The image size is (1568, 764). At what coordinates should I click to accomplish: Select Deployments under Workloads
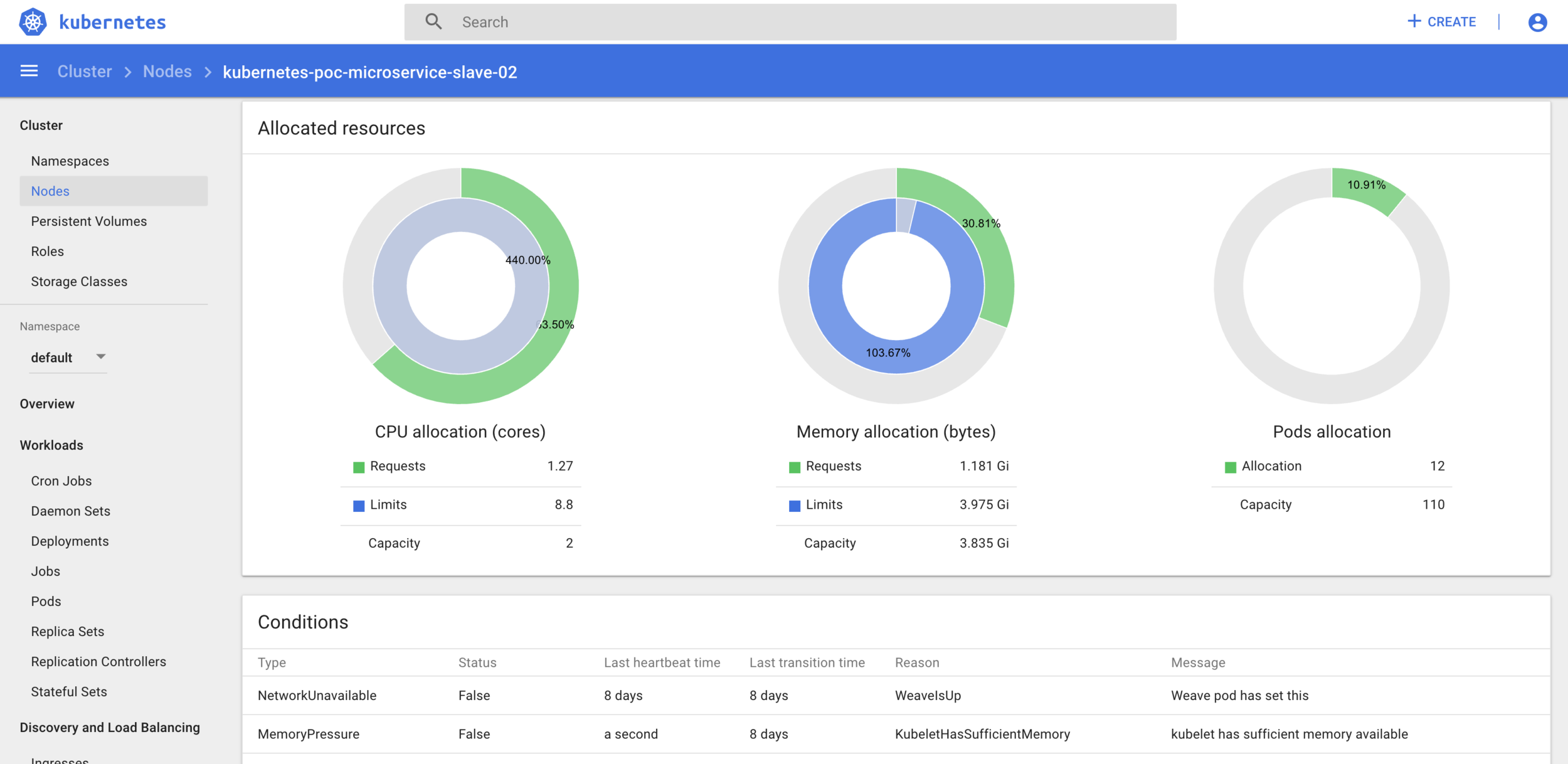pyautogui.click(x=70, y=541)
